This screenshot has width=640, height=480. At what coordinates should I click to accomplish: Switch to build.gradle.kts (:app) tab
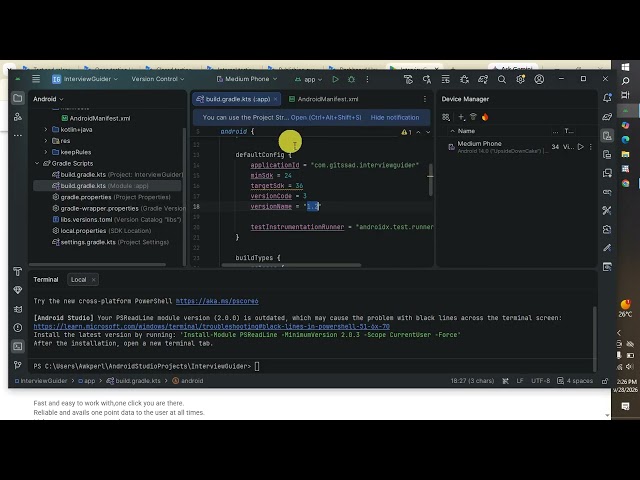pos(238,99)
